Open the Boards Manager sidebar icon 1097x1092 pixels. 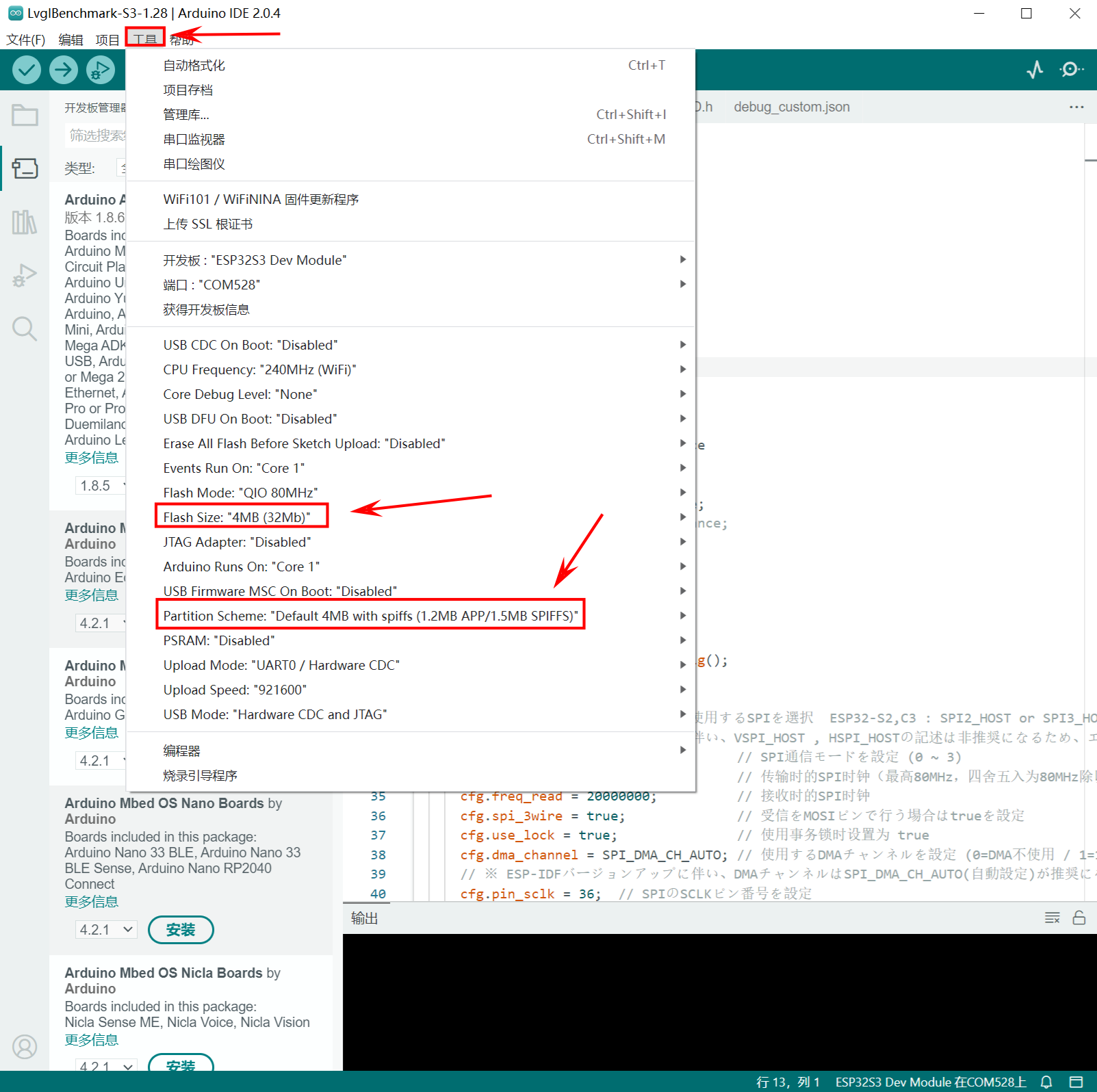tap(25, 168)
